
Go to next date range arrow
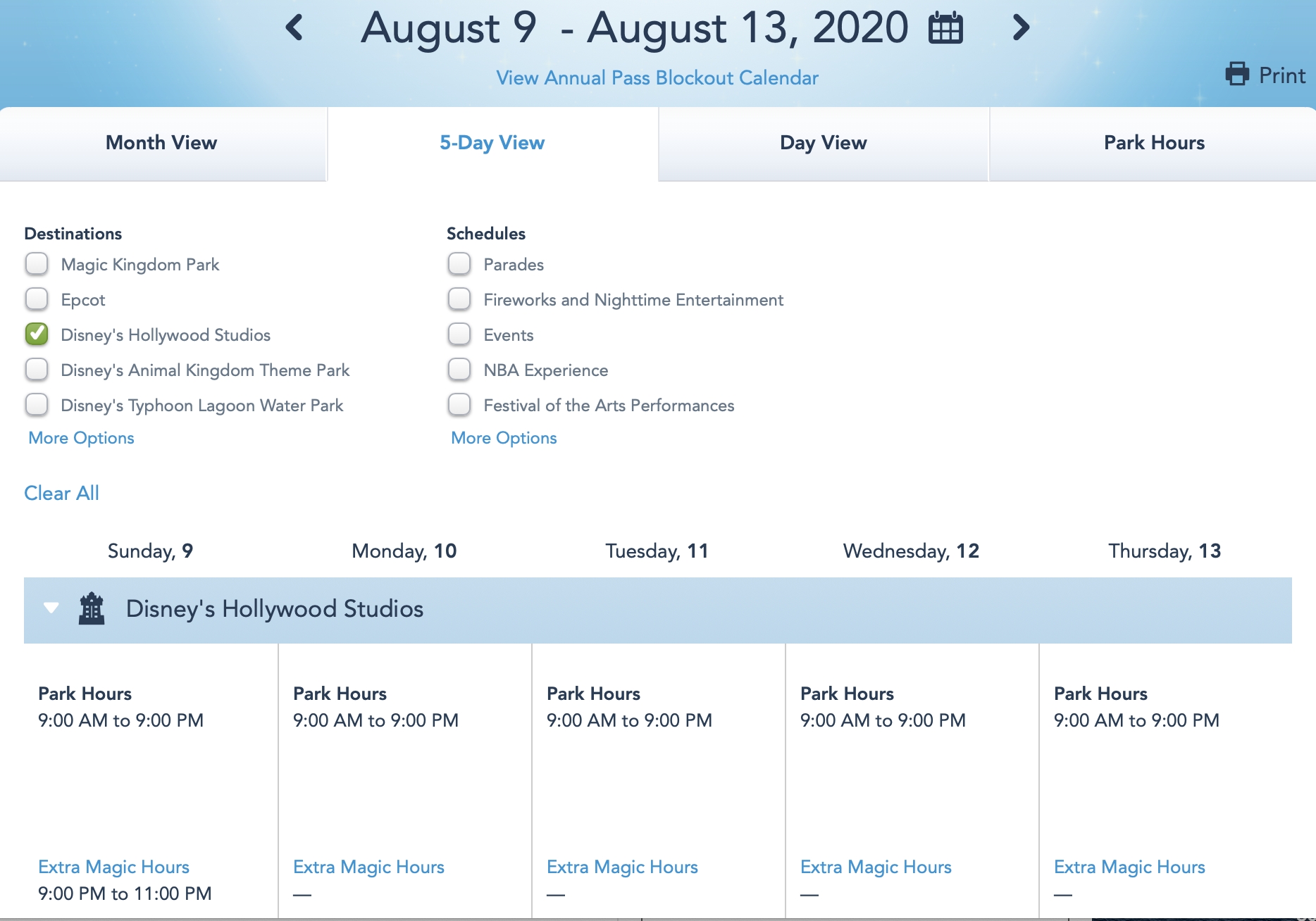[x=1021, y=27]
